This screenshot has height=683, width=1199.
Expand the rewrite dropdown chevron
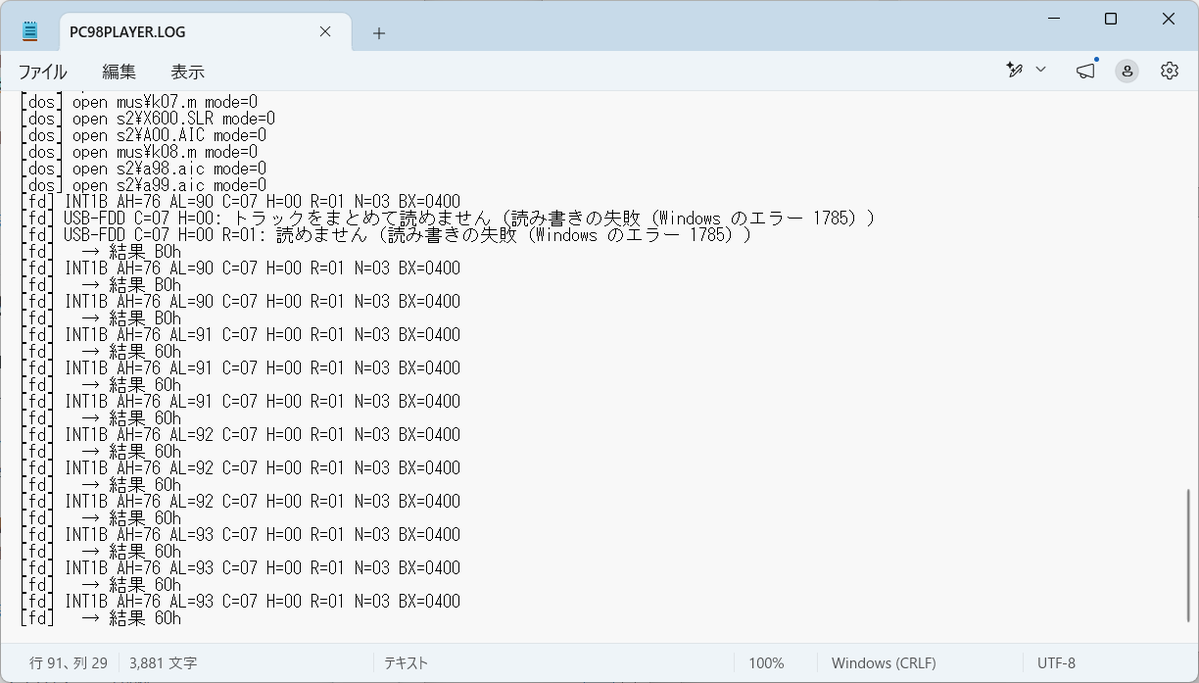tap(1041, 70)
